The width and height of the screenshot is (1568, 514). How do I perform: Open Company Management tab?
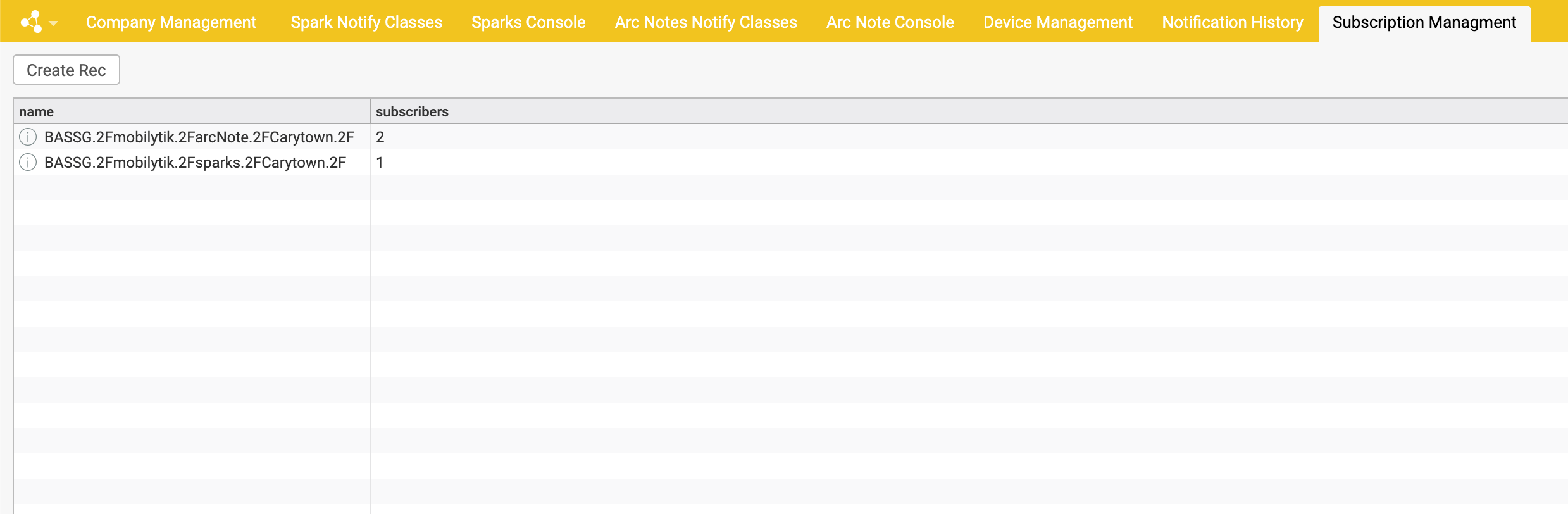pos(171,22)
